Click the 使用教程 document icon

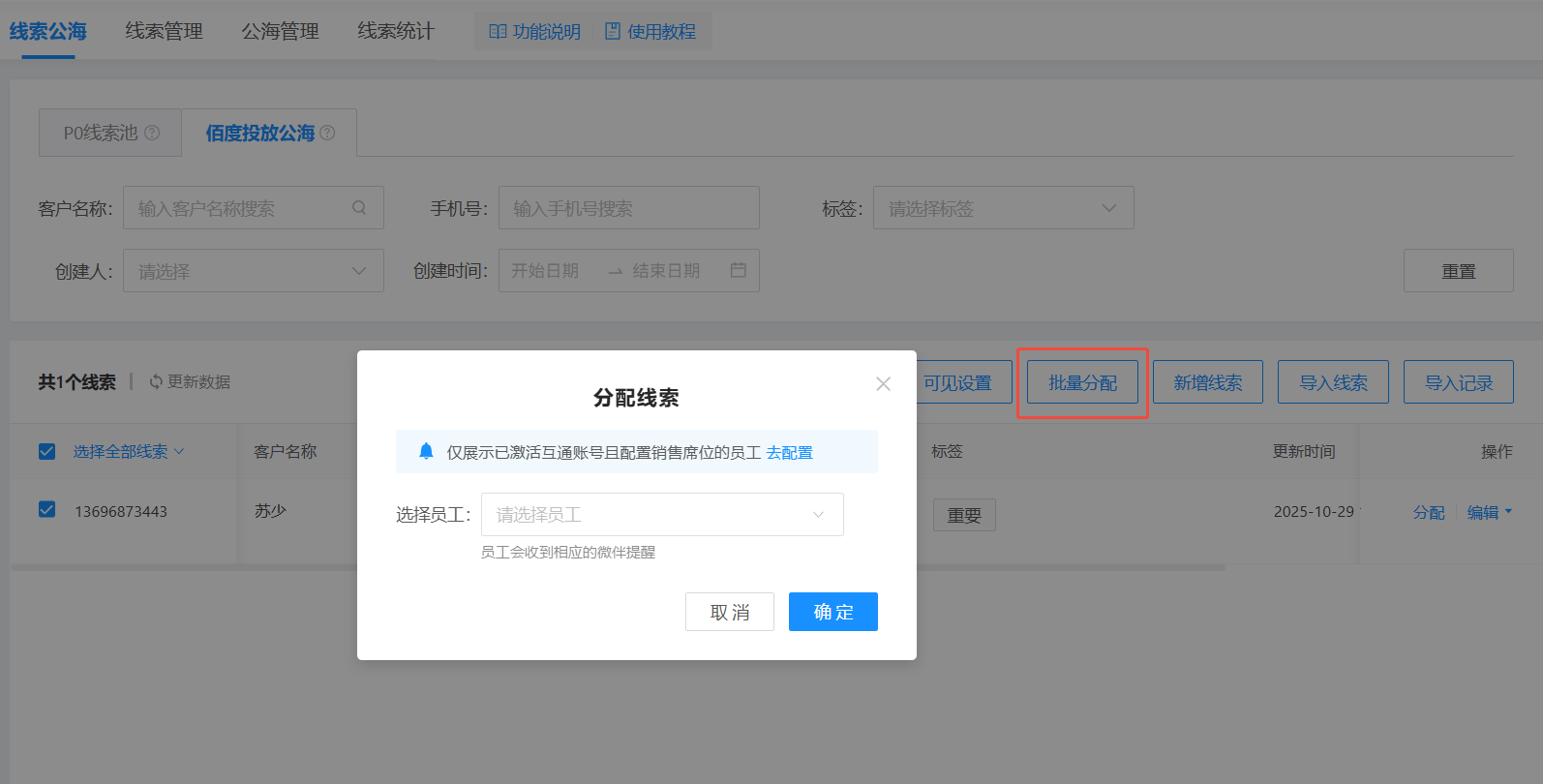(x=613, y=32)
